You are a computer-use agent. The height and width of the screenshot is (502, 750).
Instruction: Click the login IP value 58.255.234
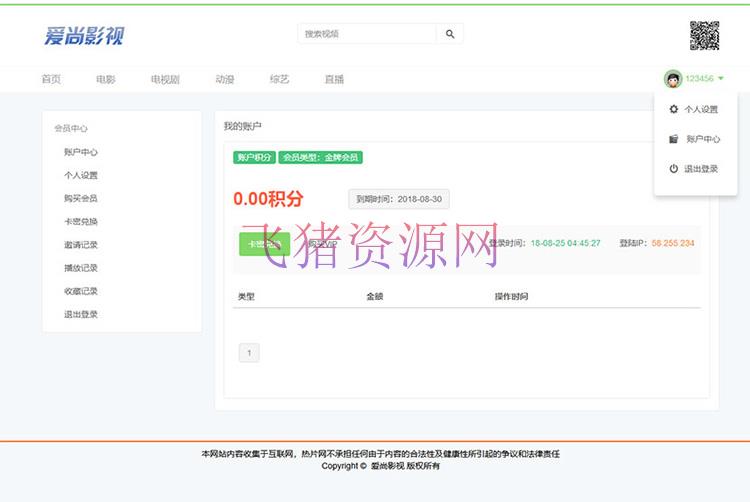(673, 243)
